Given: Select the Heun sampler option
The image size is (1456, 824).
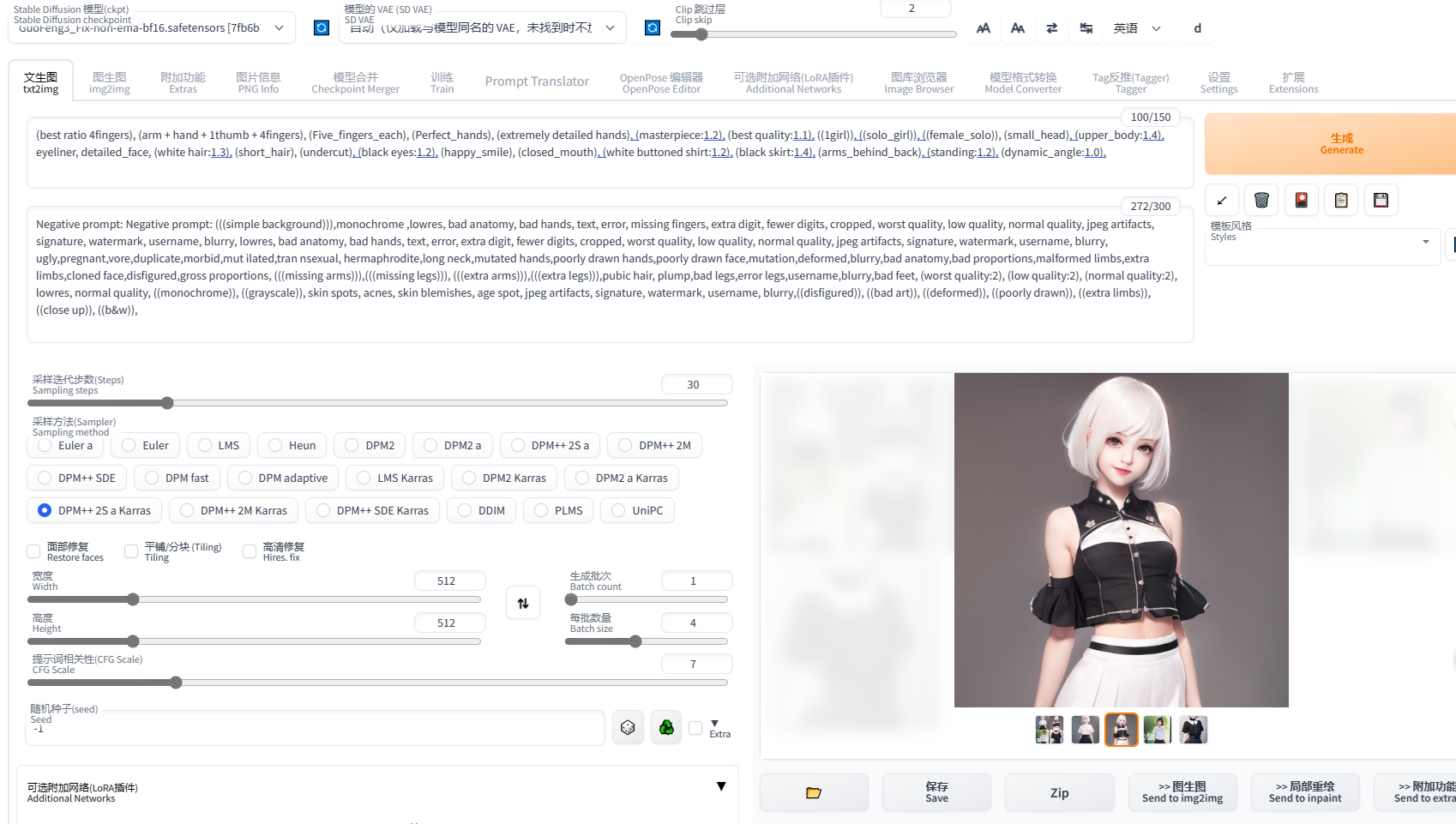Looking at the screenshot, I should click(x=292, y=445).
